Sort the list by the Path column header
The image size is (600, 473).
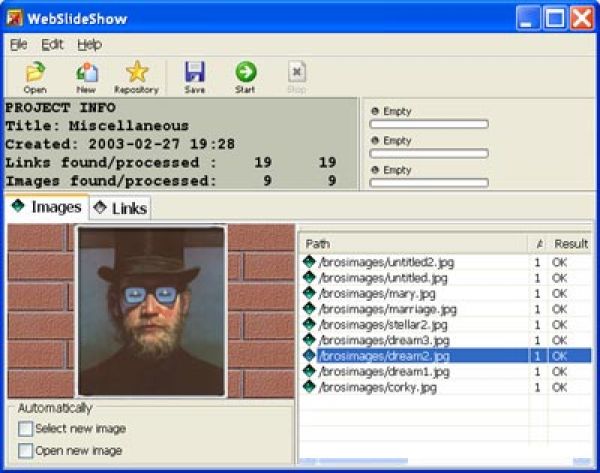tap(413, 244)
